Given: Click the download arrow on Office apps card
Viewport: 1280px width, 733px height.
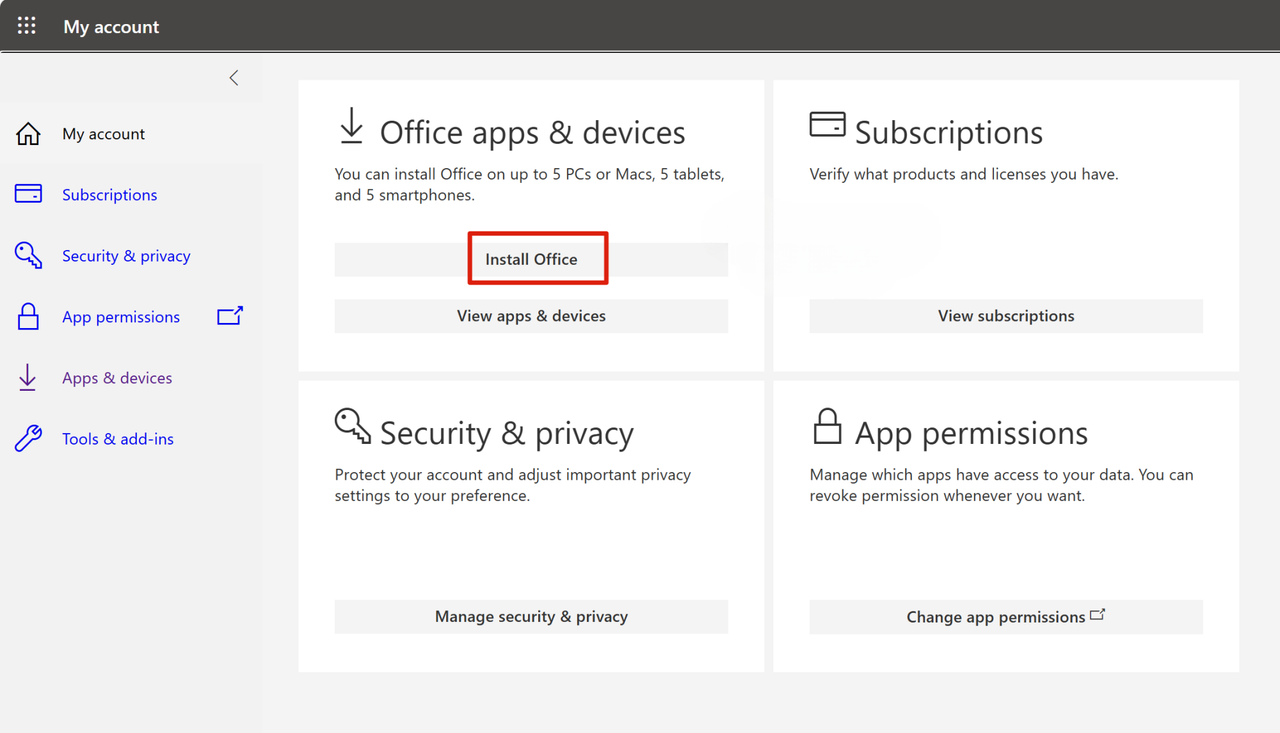Looking at the screenshot, I should pyautogui.click(x=350, y=125).
